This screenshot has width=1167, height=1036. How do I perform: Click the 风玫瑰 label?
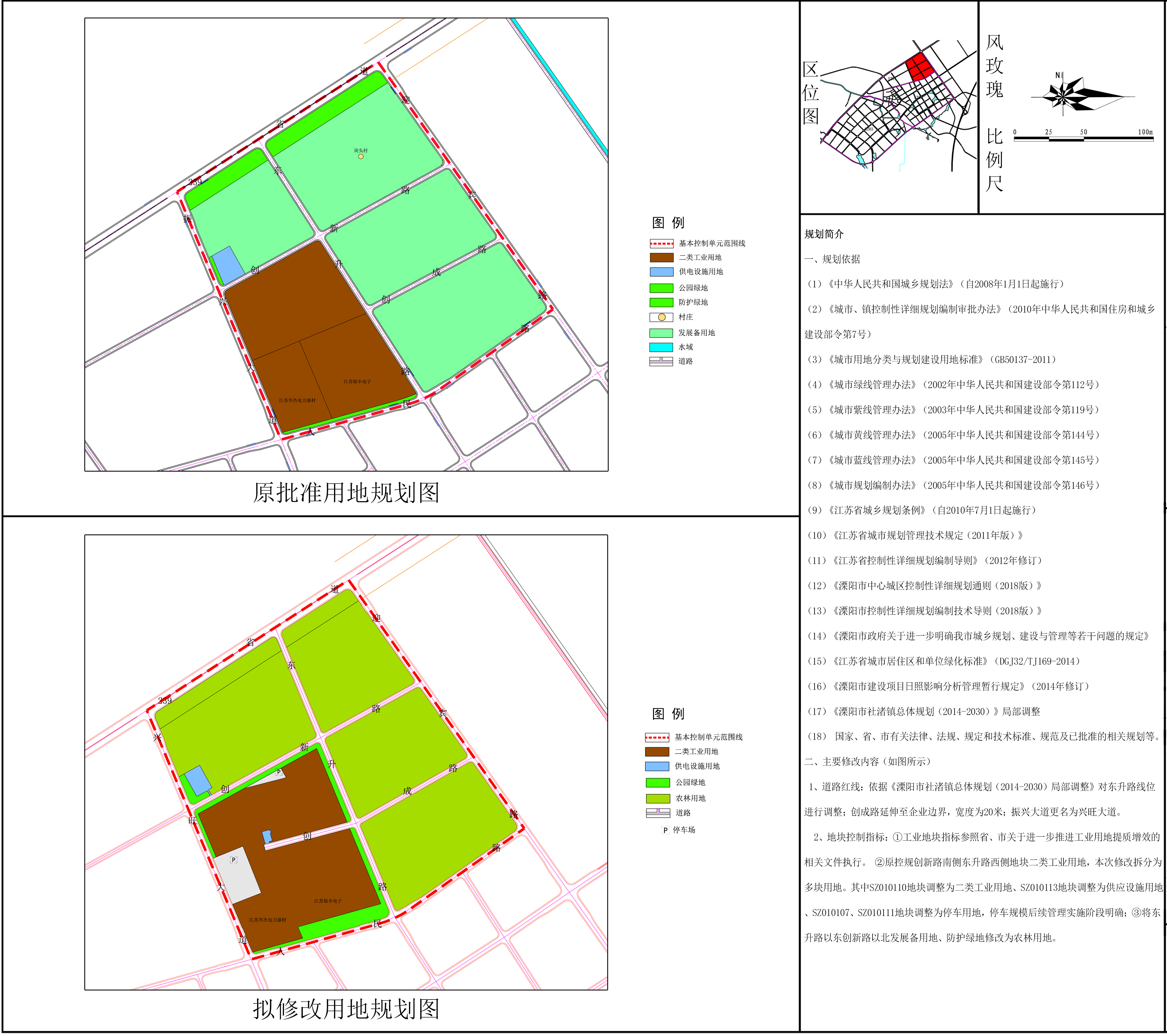994,66
